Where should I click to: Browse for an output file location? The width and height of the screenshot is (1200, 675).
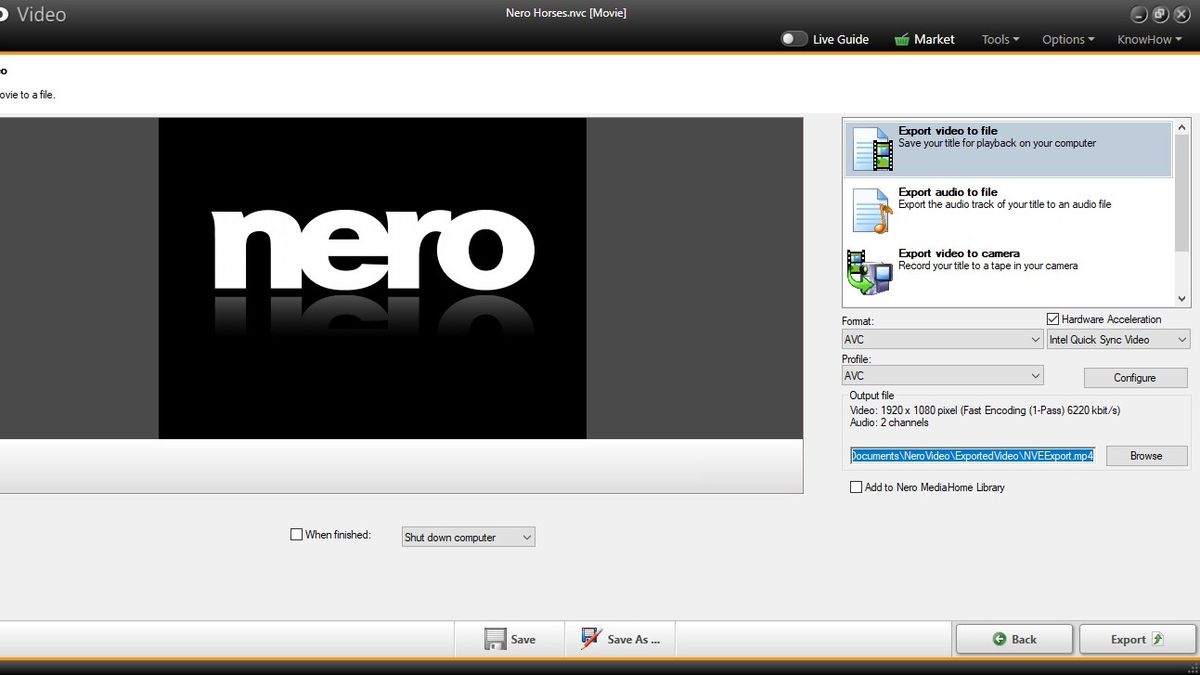[x=1146, y=455]
